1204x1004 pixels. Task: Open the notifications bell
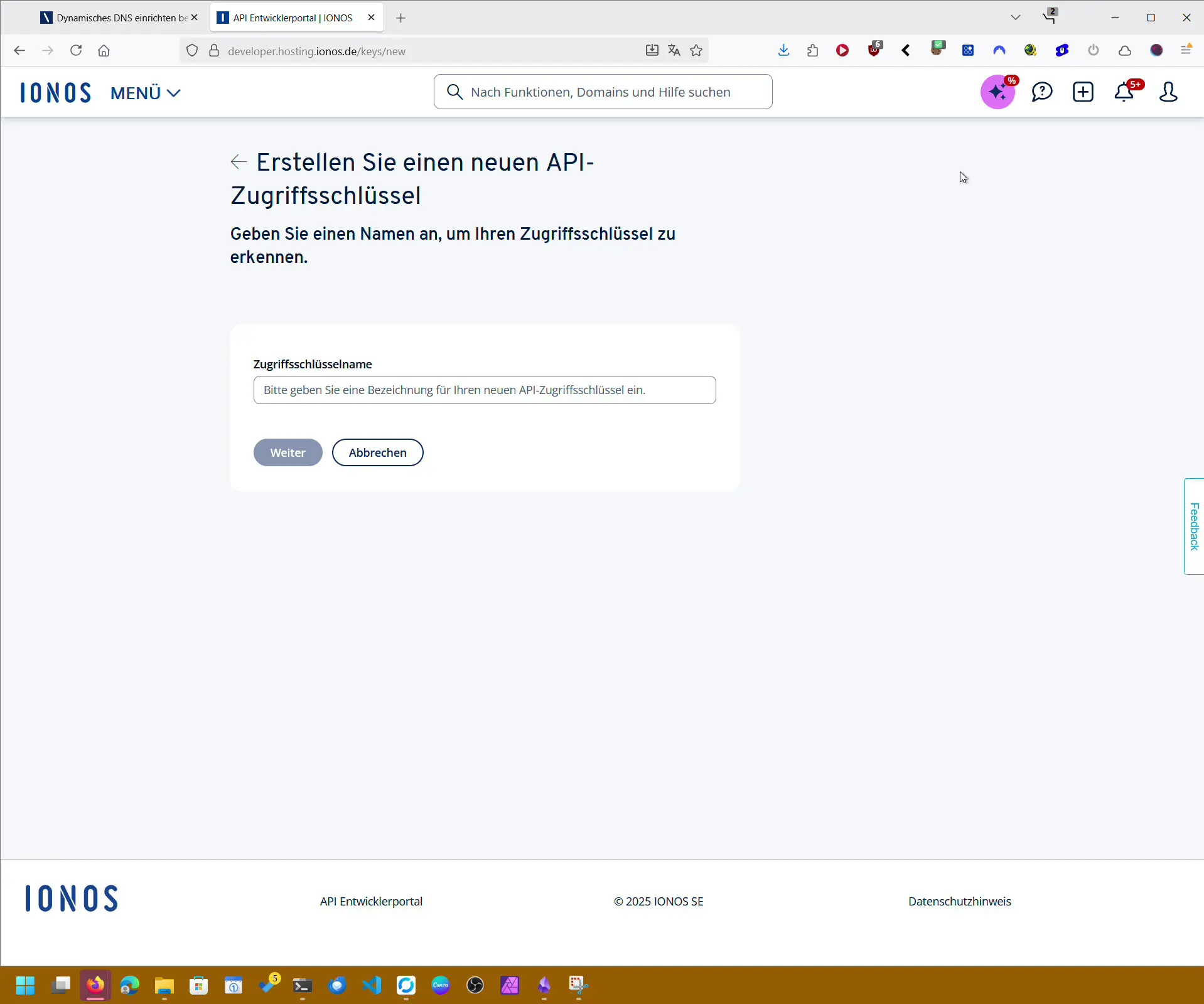1124,92
